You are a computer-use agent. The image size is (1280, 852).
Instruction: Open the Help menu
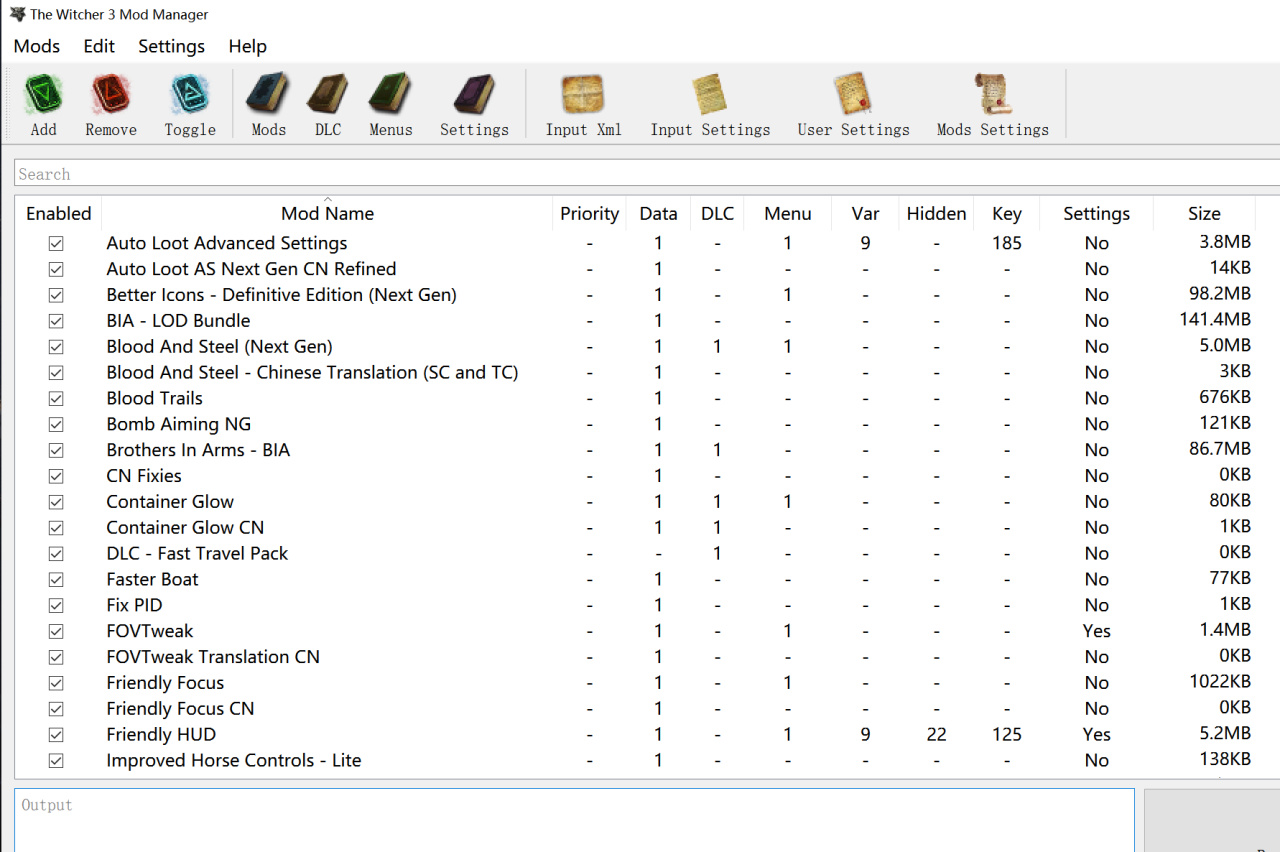(x=247, y=46)
